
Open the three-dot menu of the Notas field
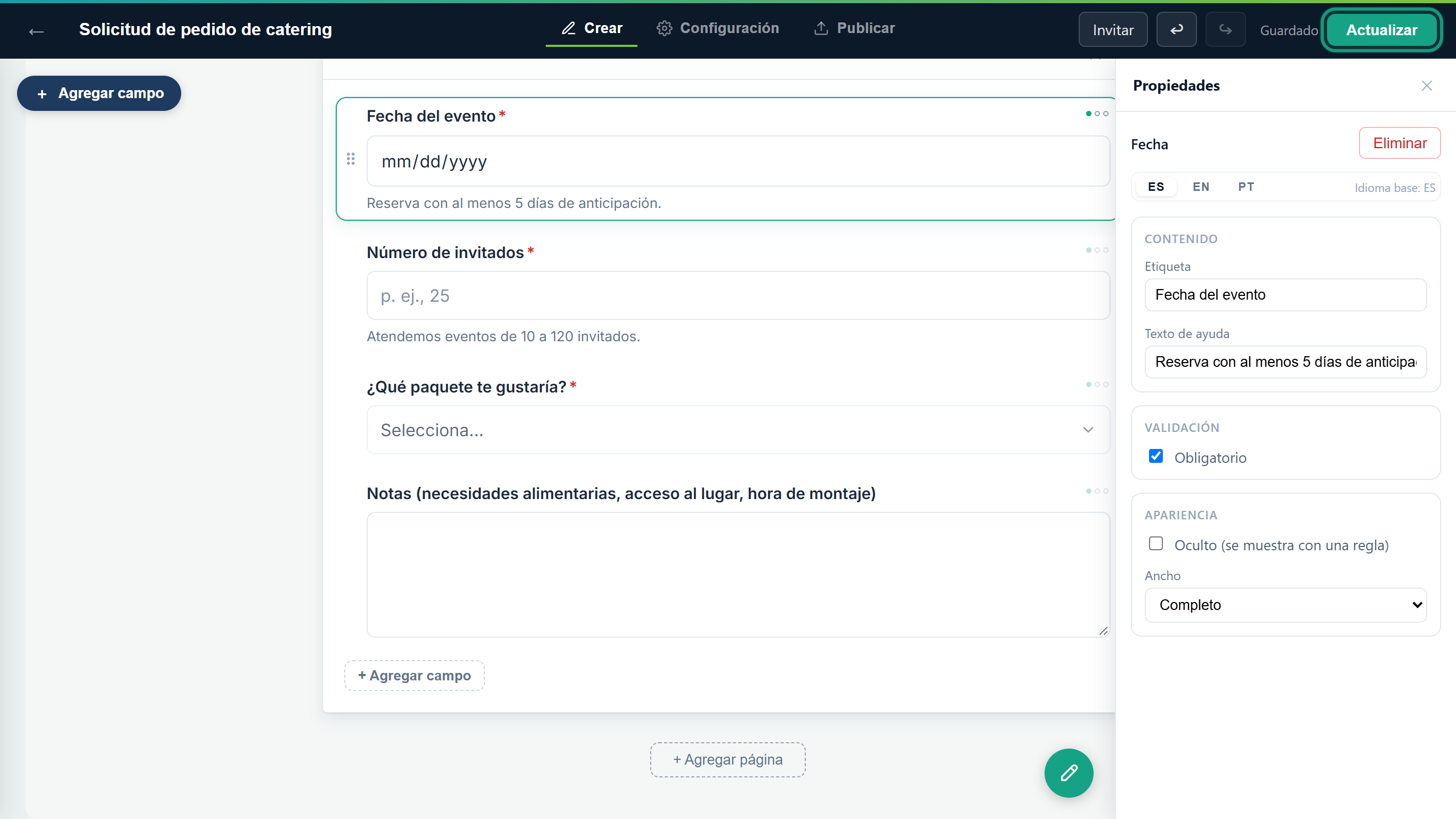click(x=1096, y=491)
